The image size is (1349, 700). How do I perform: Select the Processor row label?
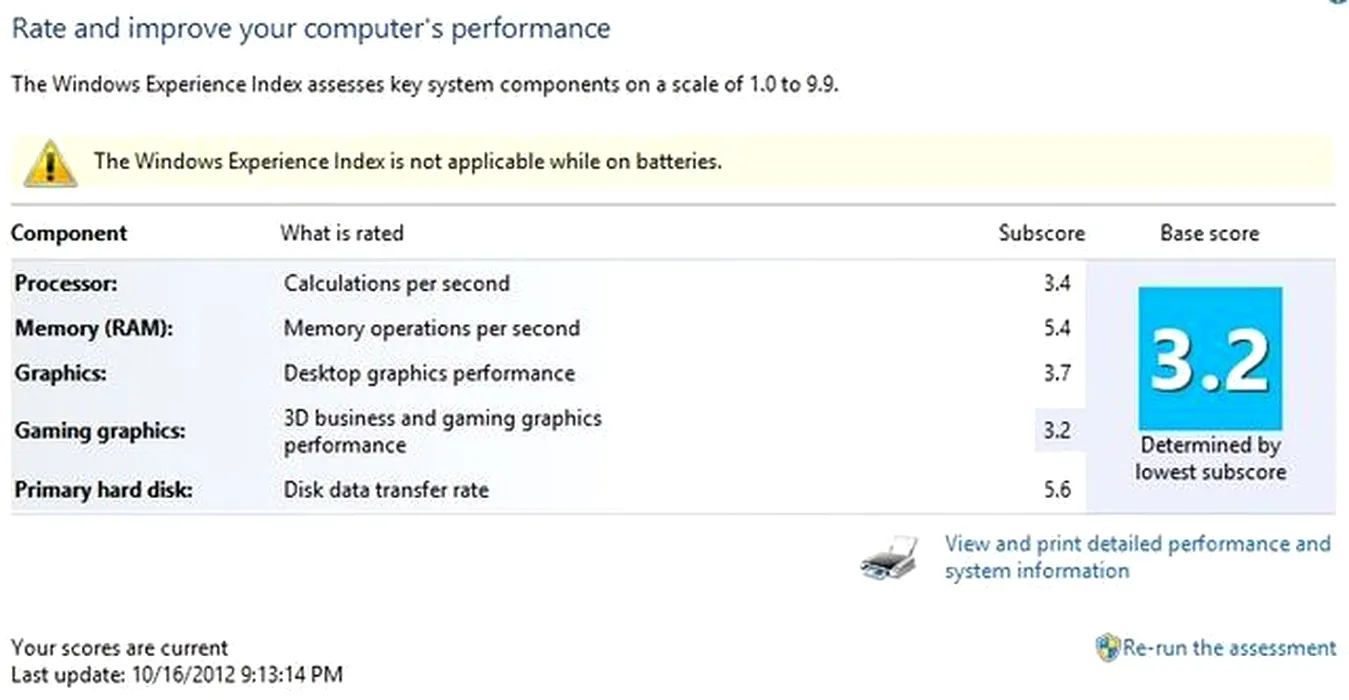pos(66,284)
